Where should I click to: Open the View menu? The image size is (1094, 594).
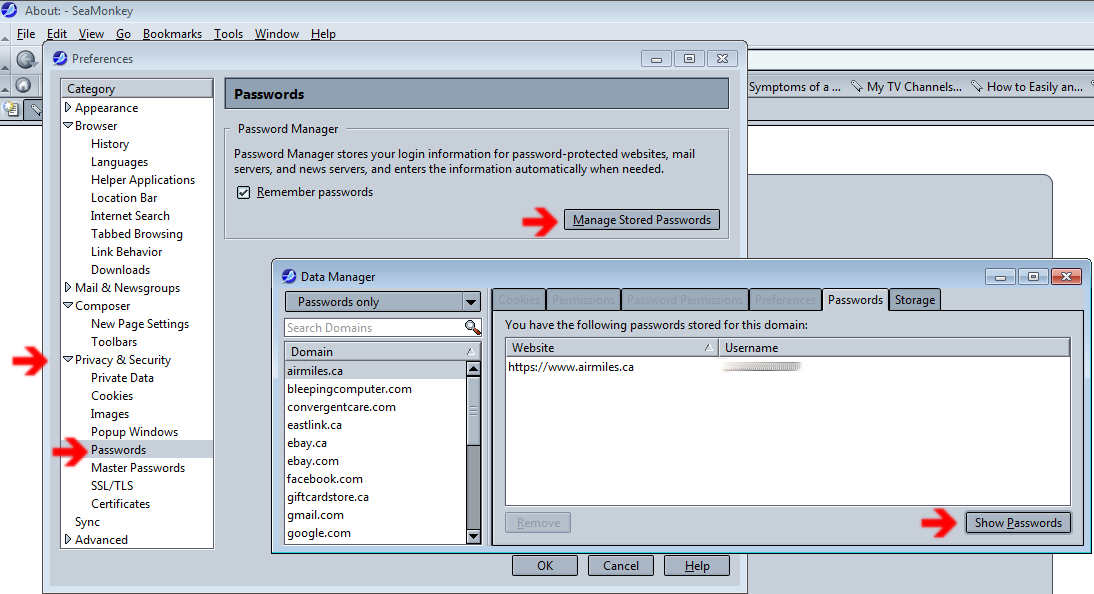[x=91, y=34]
